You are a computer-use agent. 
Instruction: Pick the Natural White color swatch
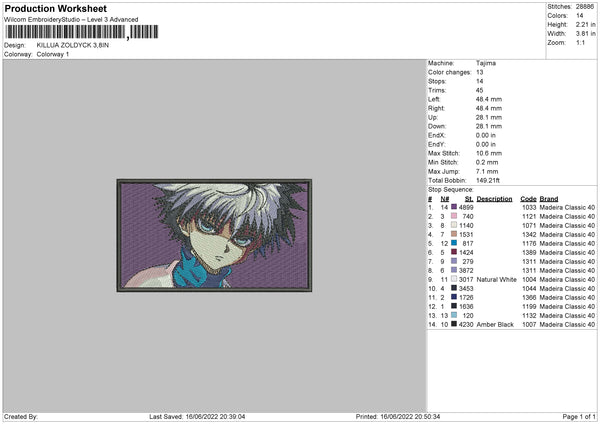pyautogui.click(x=454, y=279)
